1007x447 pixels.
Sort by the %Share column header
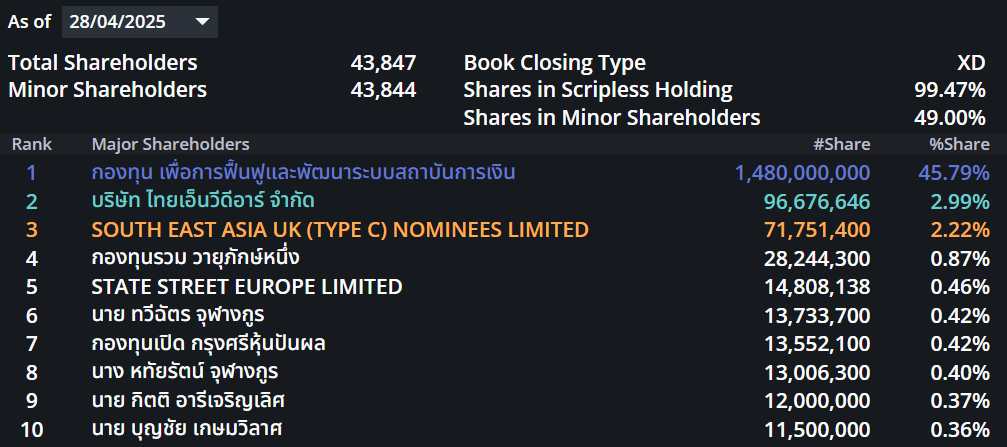pos(959,144)
